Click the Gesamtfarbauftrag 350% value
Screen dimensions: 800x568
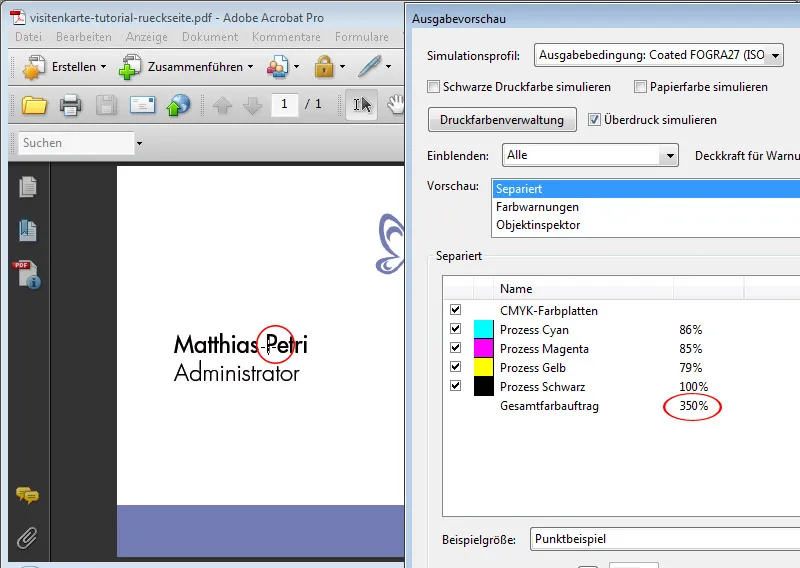pos(693,406)
